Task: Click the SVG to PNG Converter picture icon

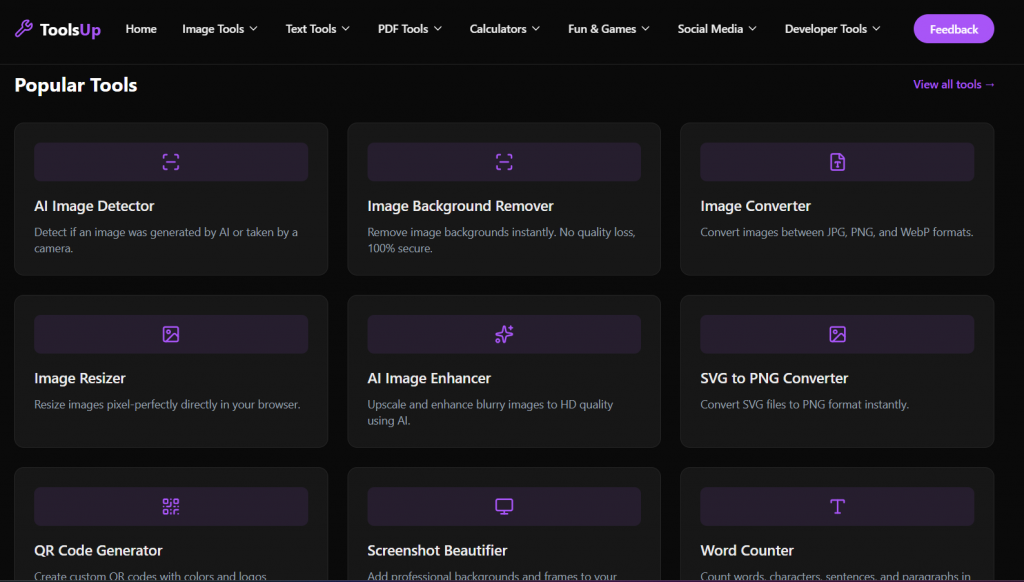Action: point(837,334)
